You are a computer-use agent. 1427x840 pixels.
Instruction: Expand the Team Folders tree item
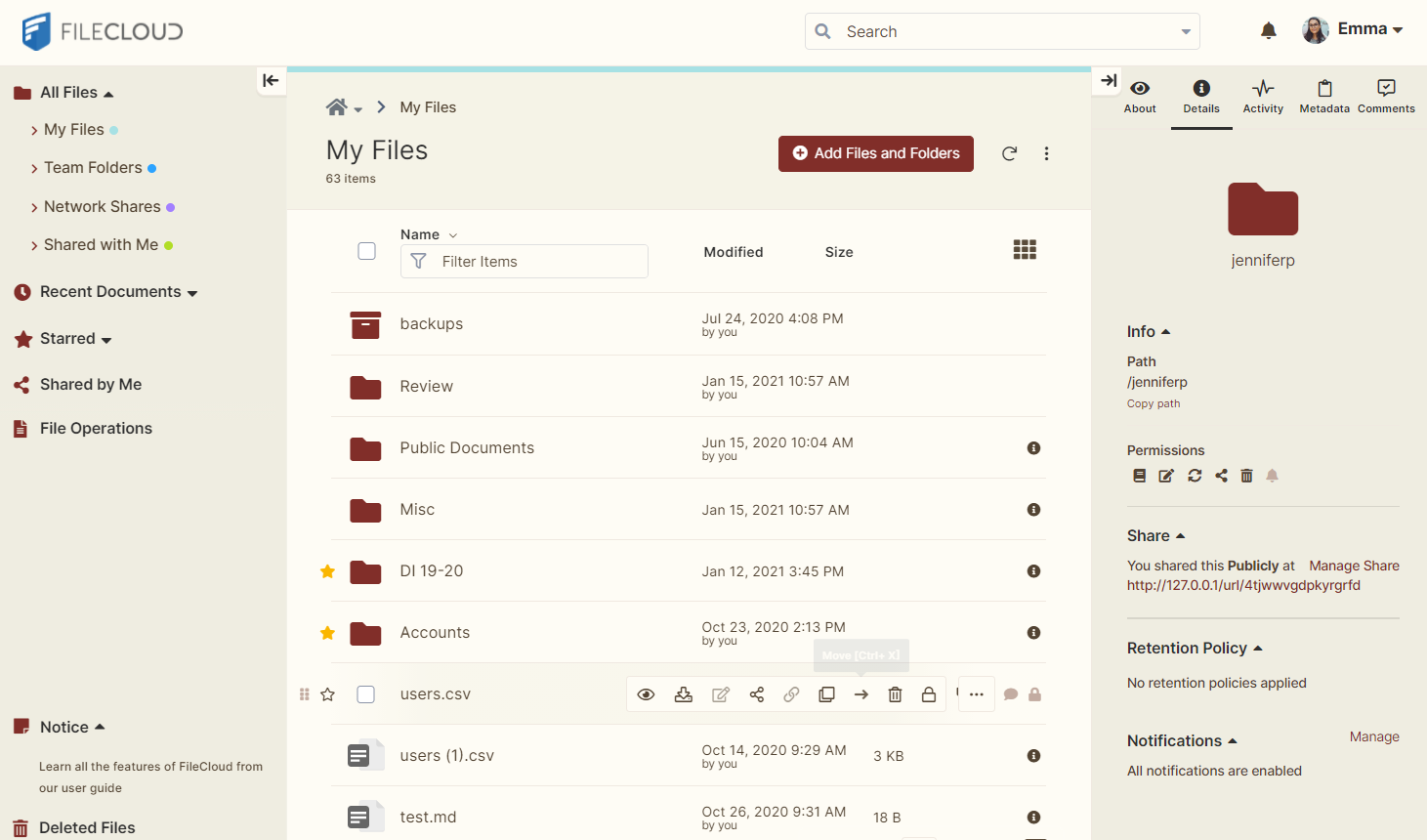pos(35,169)
